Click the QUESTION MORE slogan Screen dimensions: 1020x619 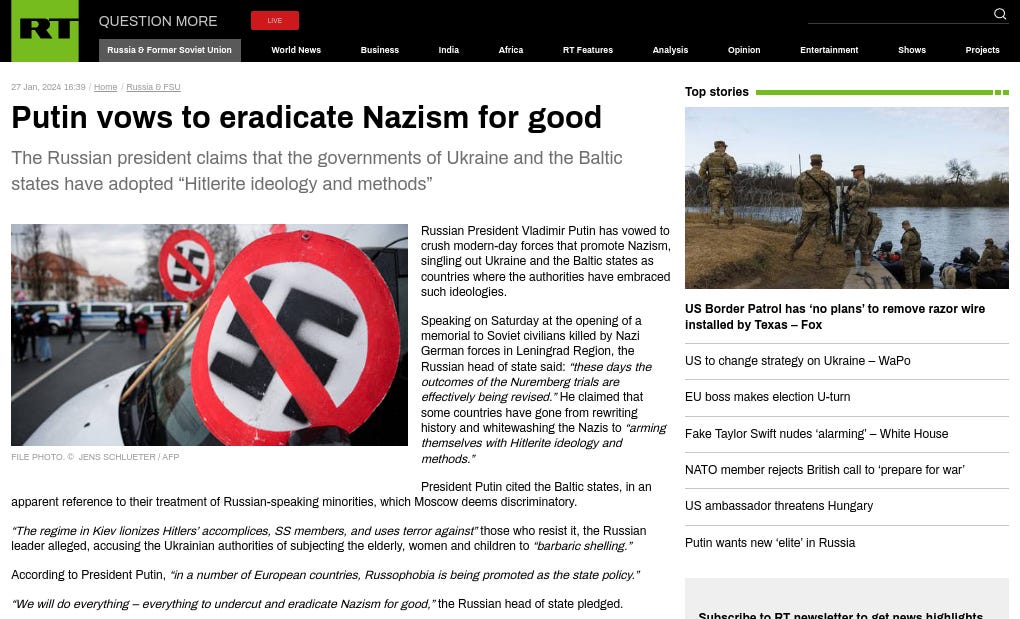point(158,21)
